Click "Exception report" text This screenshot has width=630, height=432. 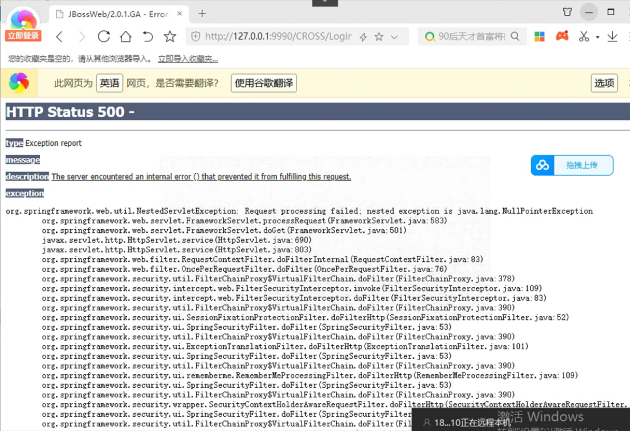point(53,143)
